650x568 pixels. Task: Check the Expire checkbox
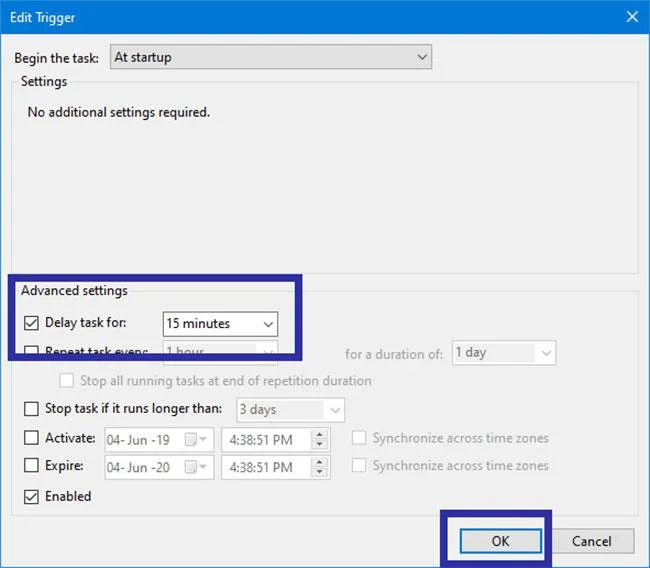coord(32,465)
